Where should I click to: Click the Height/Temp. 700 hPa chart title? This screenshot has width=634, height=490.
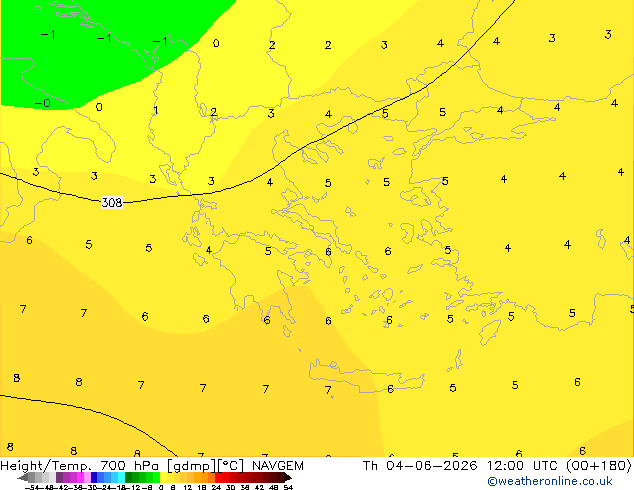tap(79, 466)
